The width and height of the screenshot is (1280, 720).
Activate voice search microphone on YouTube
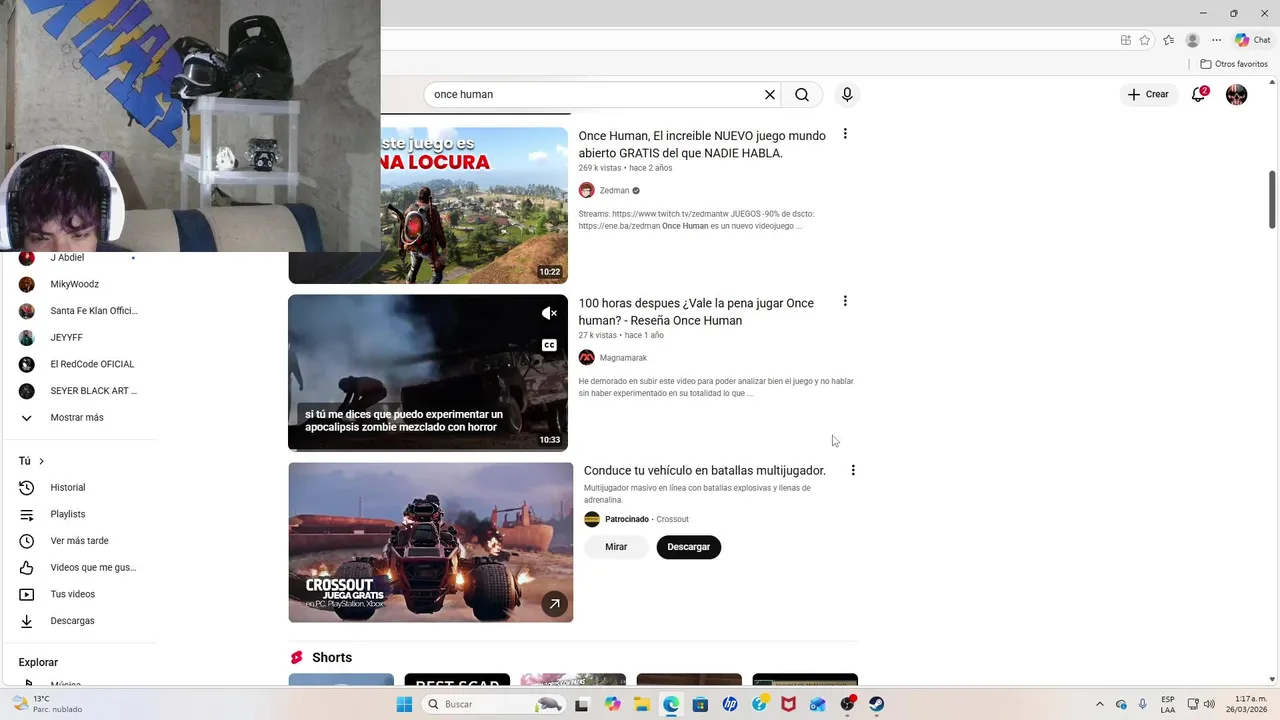point(847,95)
